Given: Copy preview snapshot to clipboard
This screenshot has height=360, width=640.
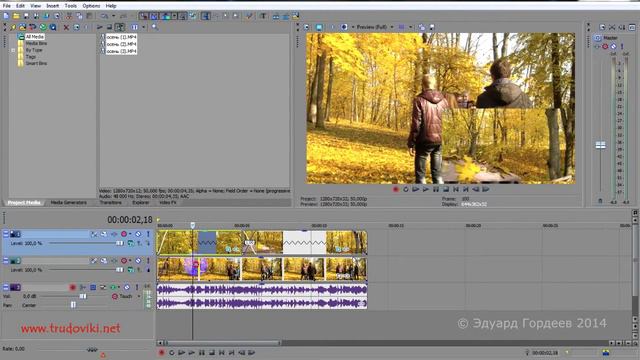Looking at the screenshot, I should (x=422, y=27).
